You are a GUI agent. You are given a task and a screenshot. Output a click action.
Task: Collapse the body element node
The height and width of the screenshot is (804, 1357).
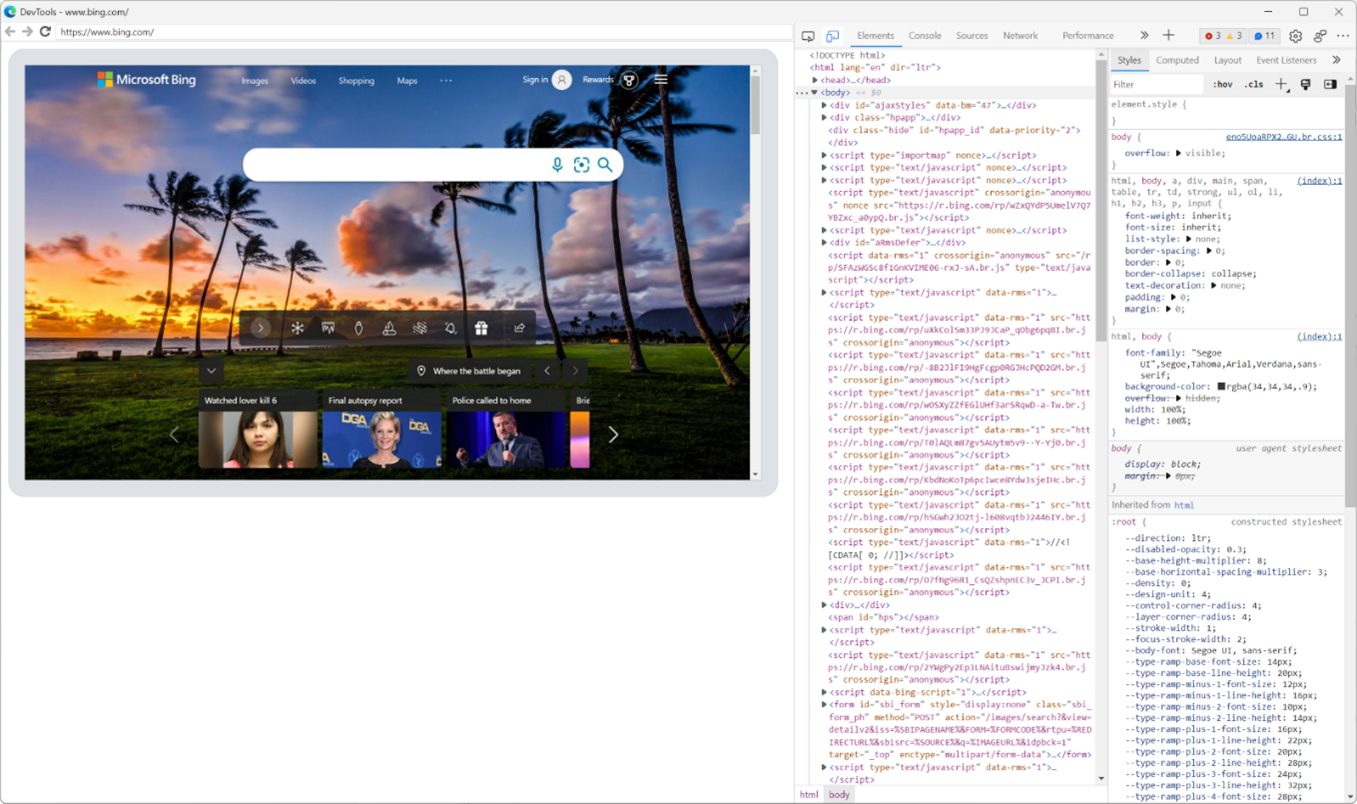coord(813,92)
